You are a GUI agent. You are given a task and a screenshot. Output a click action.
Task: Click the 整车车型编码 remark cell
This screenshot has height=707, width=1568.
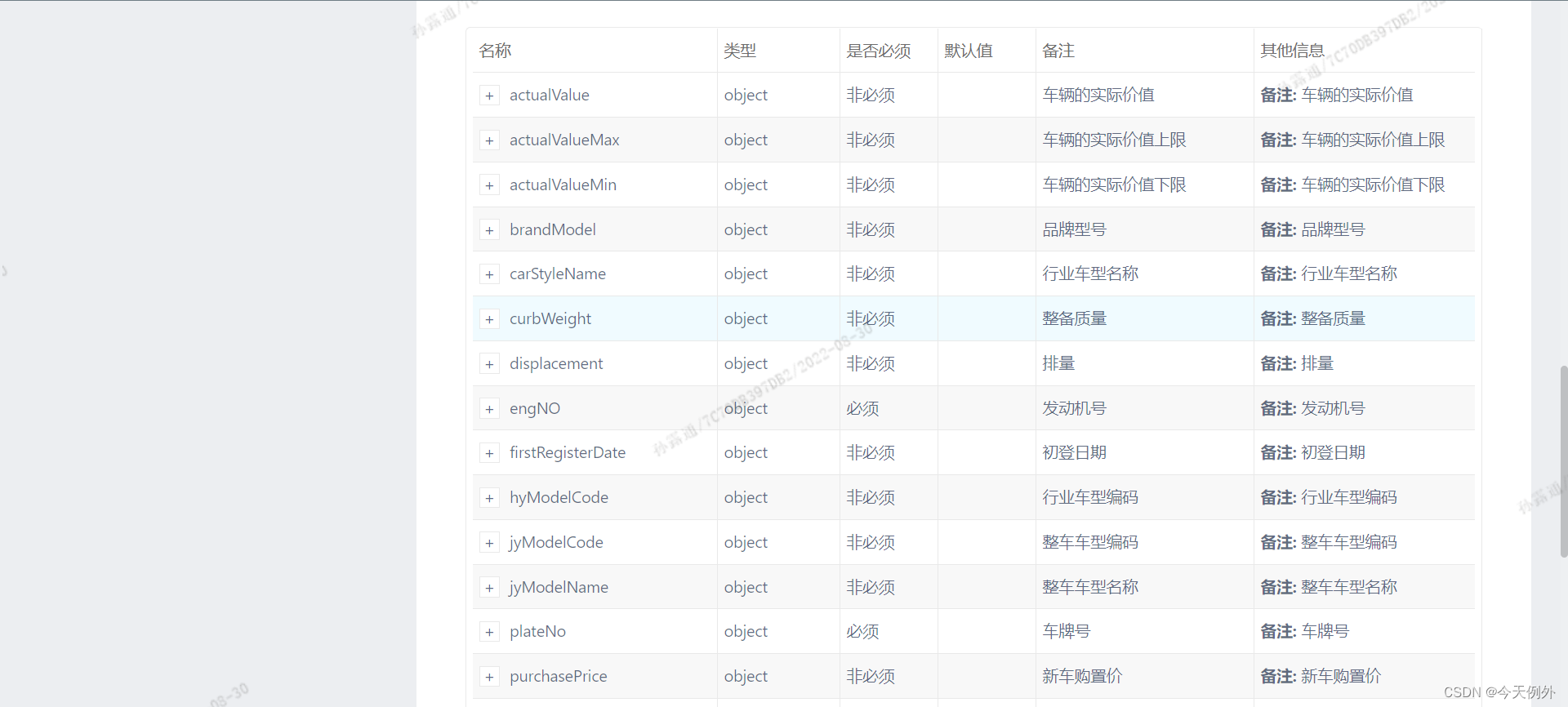(x=1090, y=542)
